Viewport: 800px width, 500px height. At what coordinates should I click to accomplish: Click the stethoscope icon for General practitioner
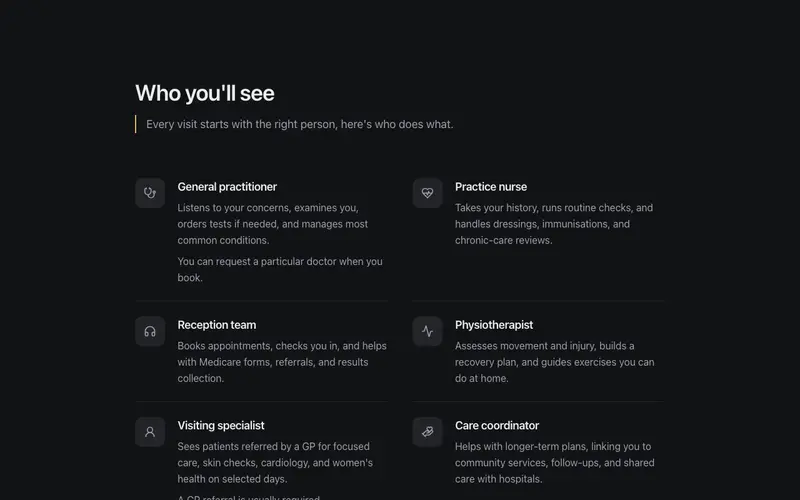(150, 193)
